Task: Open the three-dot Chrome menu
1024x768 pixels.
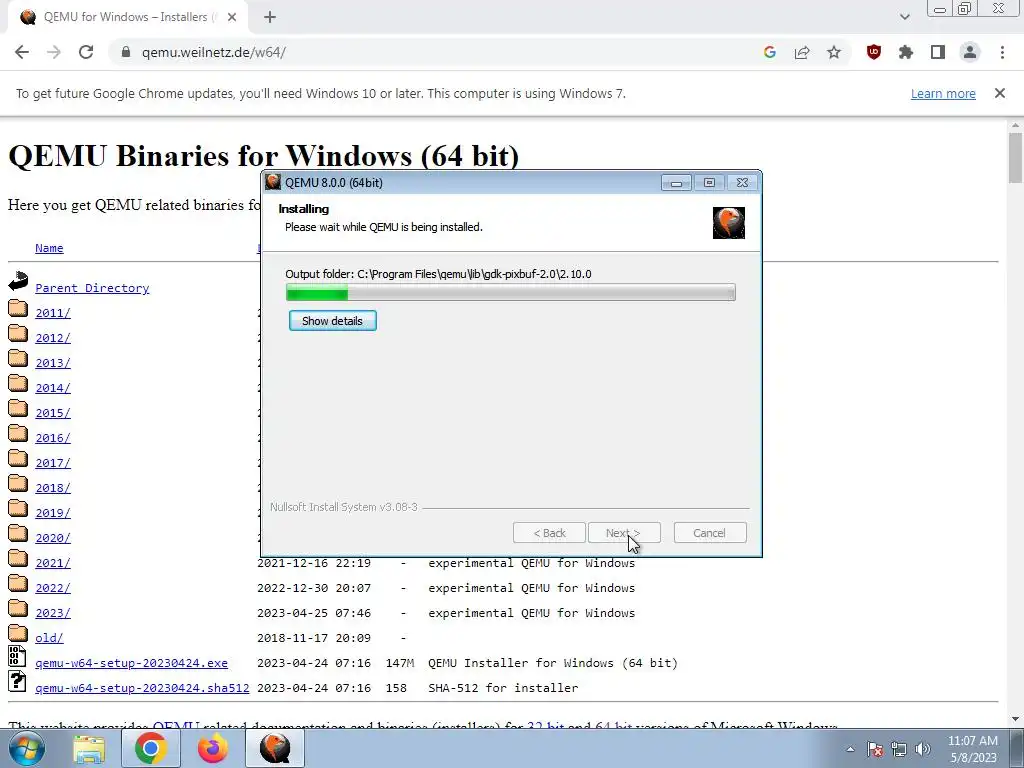Action: [1002, 52]
